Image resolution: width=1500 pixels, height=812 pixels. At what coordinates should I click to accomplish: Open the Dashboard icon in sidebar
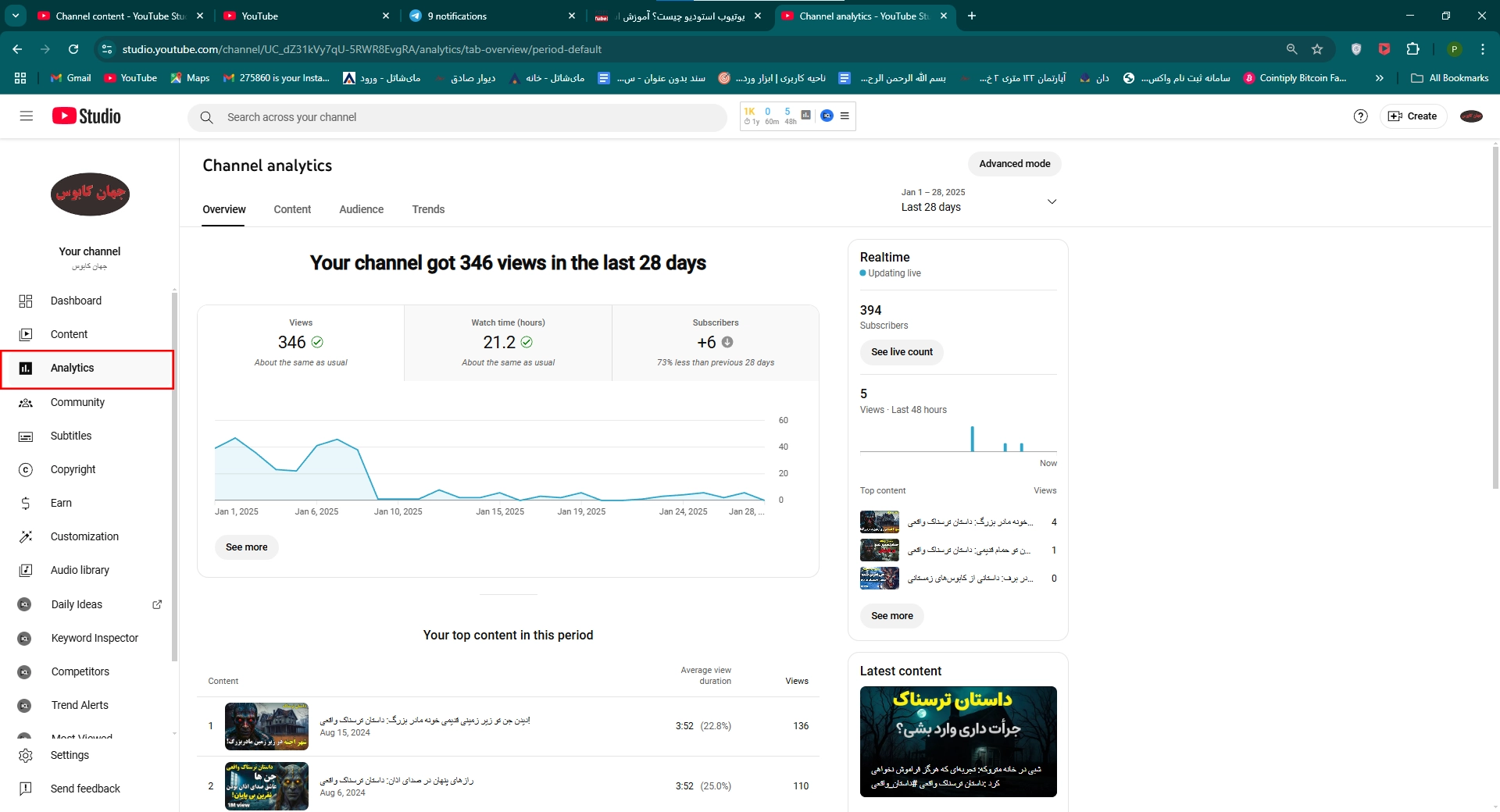(26, 301)
